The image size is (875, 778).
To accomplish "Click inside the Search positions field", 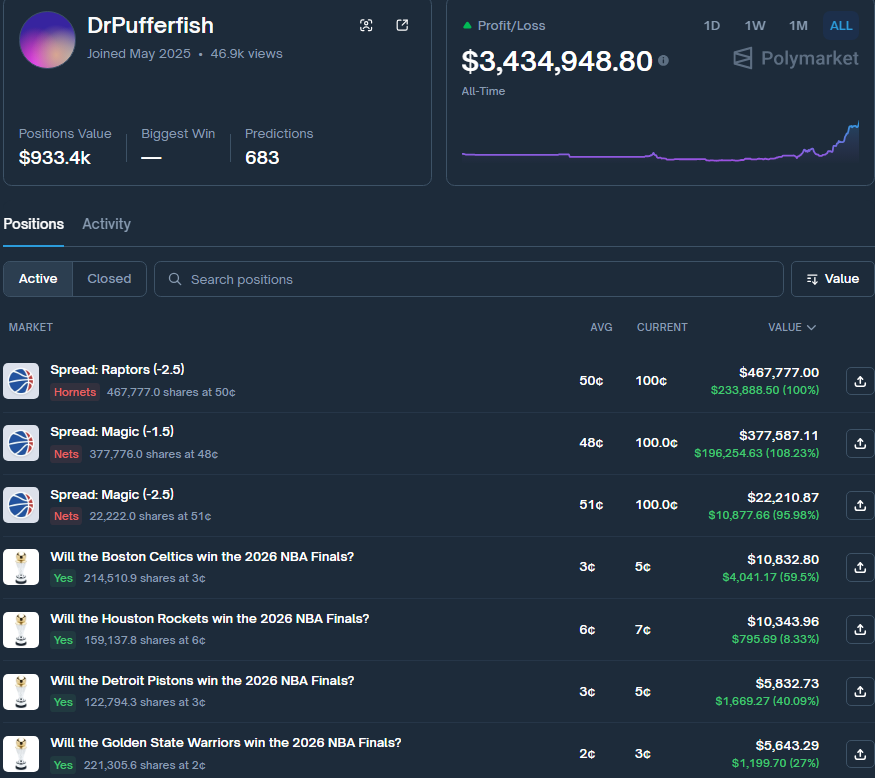I will point(400,279).
